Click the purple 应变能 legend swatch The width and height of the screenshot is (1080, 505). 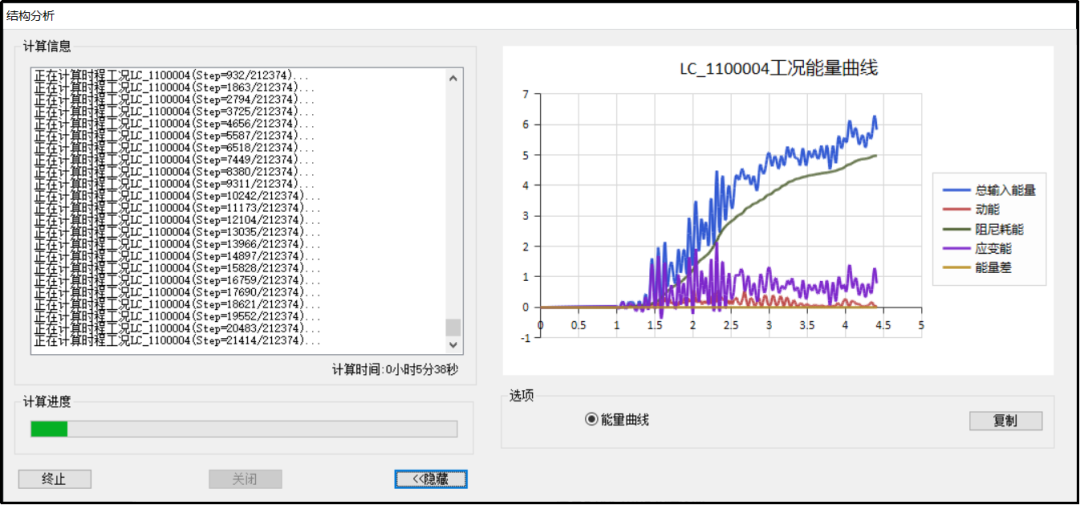point(955,248)
